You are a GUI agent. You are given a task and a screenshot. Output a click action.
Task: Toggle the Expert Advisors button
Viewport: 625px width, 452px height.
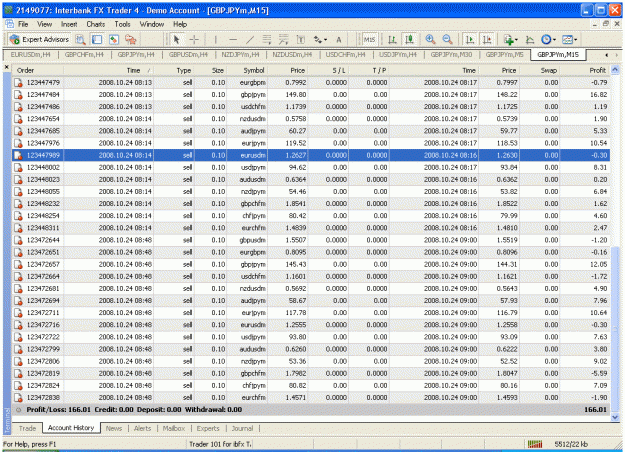coord(39,39)
